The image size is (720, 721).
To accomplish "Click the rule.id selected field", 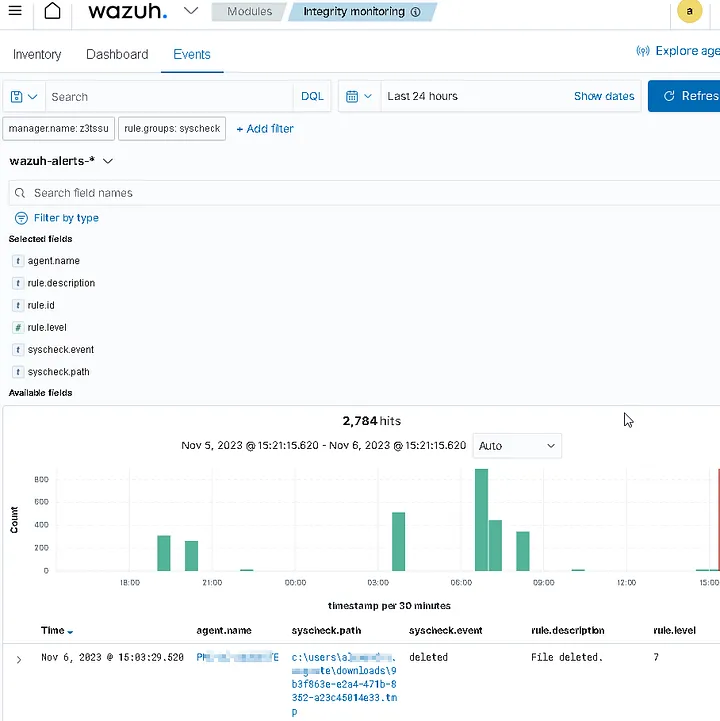I will click(41, 305).
